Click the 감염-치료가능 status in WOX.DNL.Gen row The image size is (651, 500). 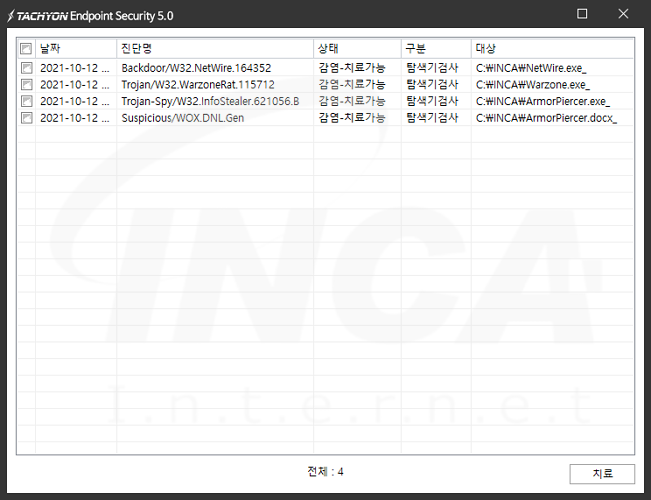tap(352, 118)
